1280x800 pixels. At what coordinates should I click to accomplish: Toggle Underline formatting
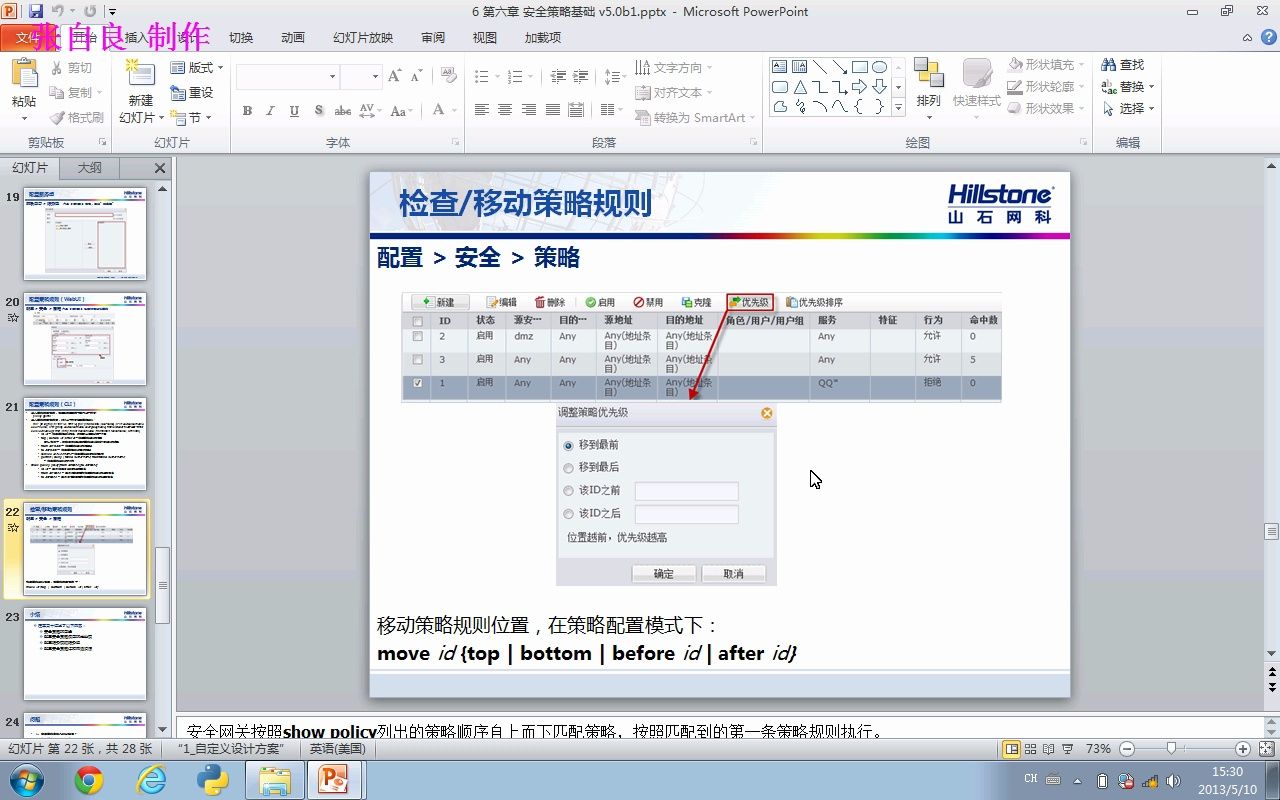(294, 111)
